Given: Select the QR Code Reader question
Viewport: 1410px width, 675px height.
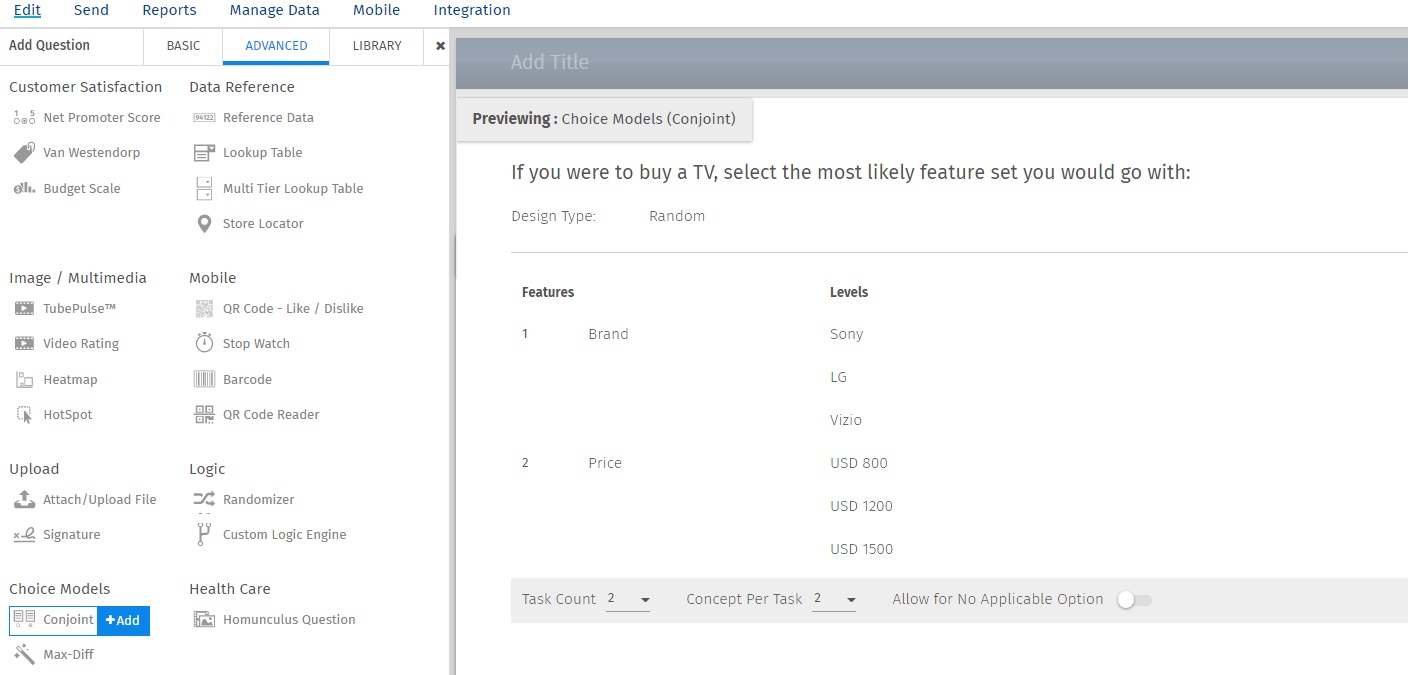Looking at the screenshot, I should tap(270, 414).
